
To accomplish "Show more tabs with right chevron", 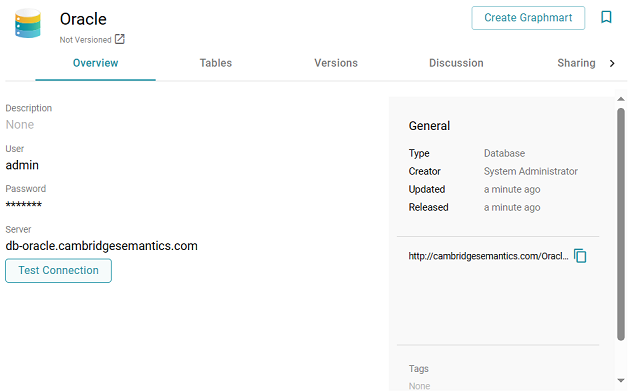I will pos(612,63).
